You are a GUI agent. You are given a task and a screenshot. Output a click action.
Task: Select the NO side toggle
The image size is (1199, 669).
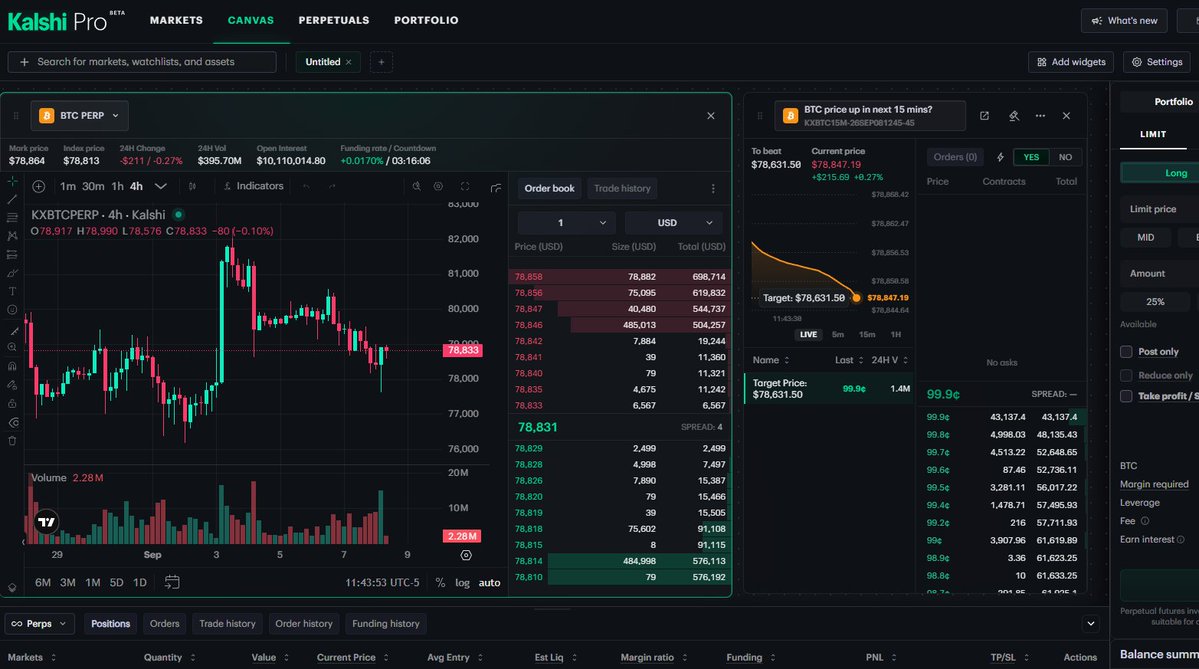tap(1065, 157)
